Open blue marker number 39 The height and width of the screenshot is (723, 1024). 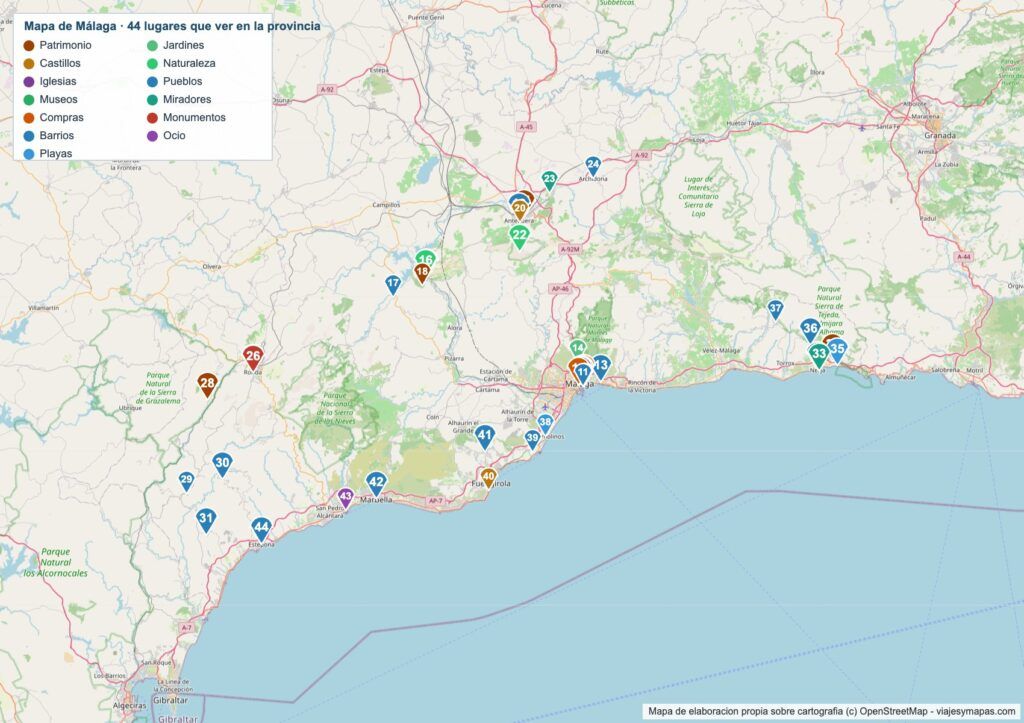pyautogui.click(x=532, y=440)
